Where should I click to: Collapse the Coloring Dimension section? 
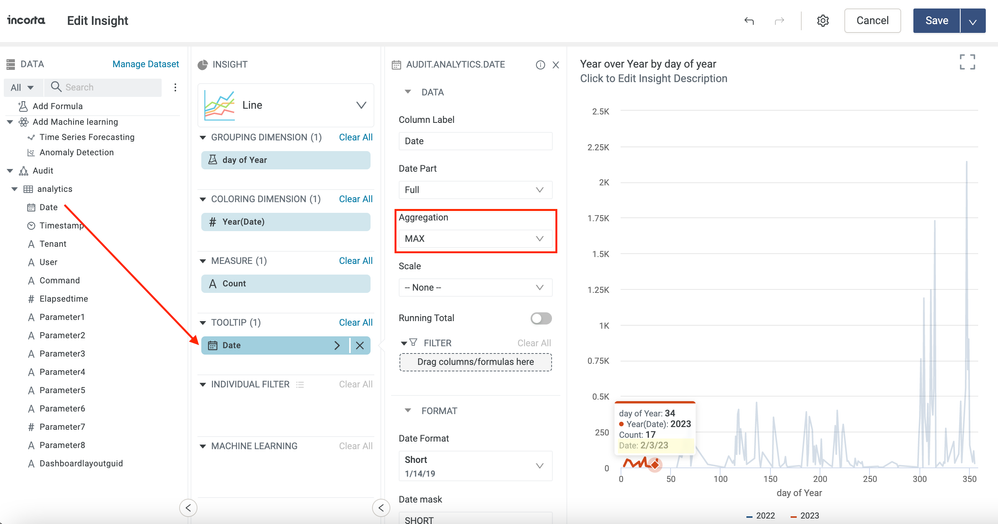pyautogui.click(x=203, y=199)
